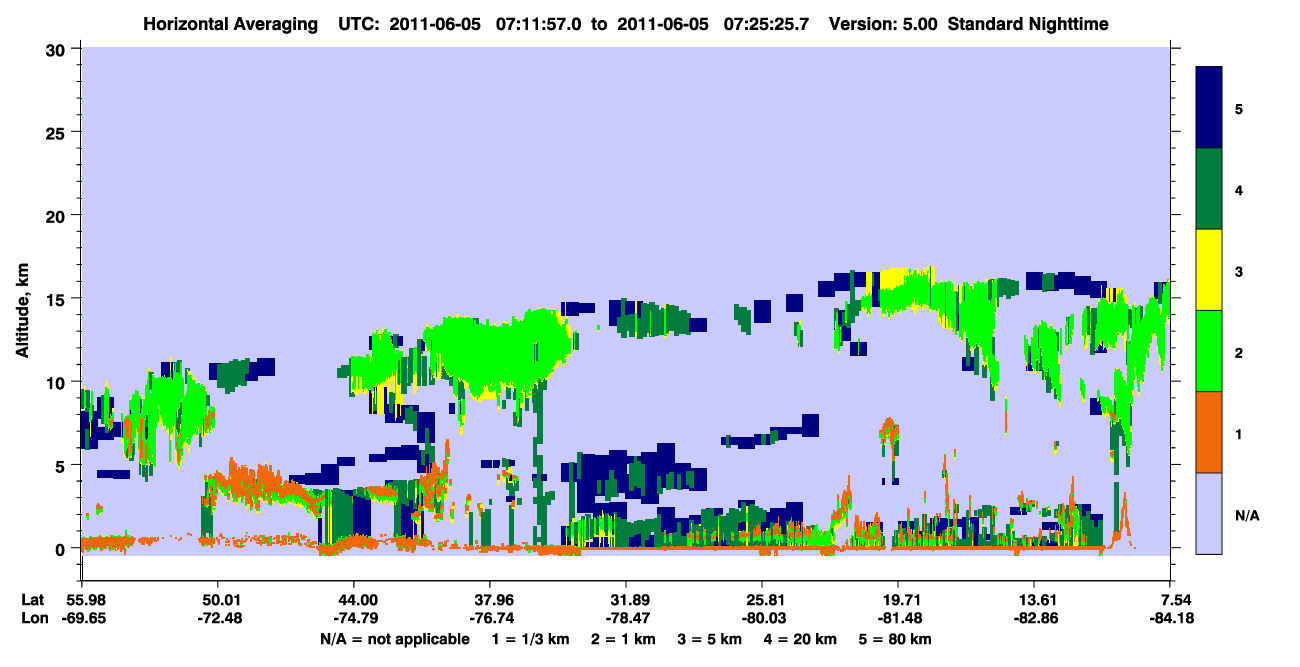Click the 25 km altitude tick label
Image resolution: width=1300 pixels, height=667 pixels.
(56, 132)
